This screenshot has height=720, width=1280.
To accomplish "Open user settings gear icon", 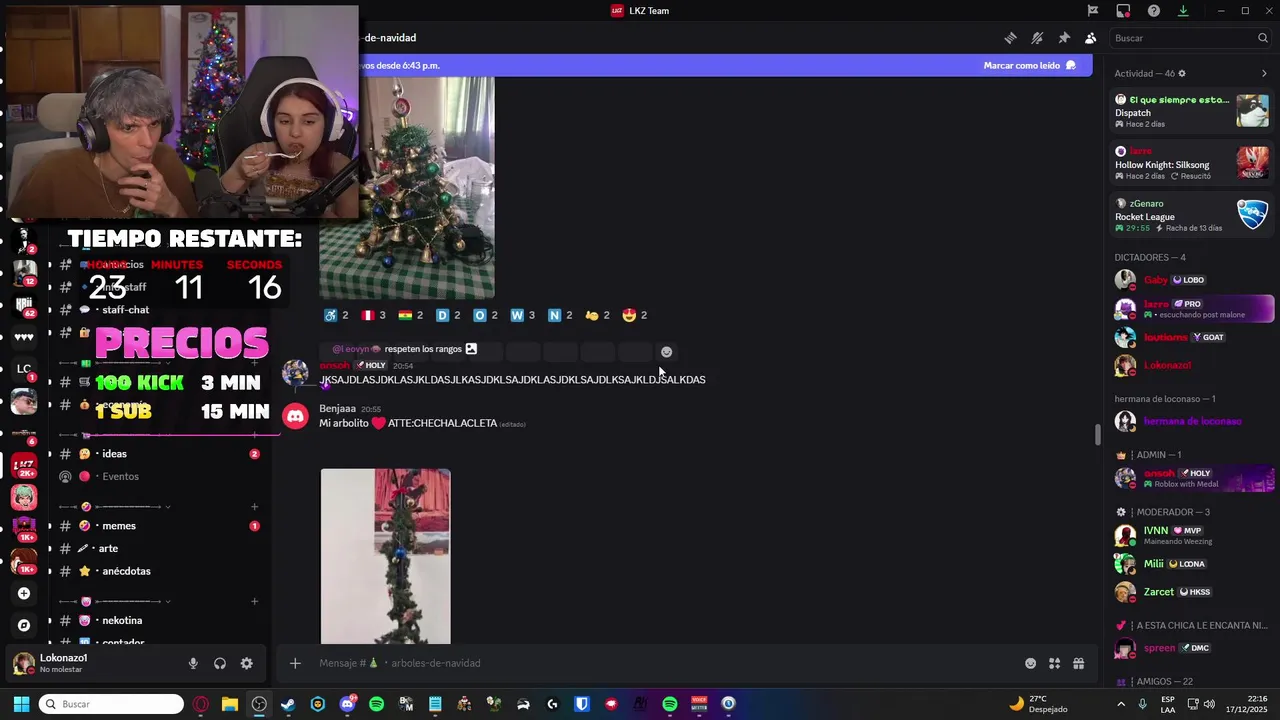I will 246,663.
